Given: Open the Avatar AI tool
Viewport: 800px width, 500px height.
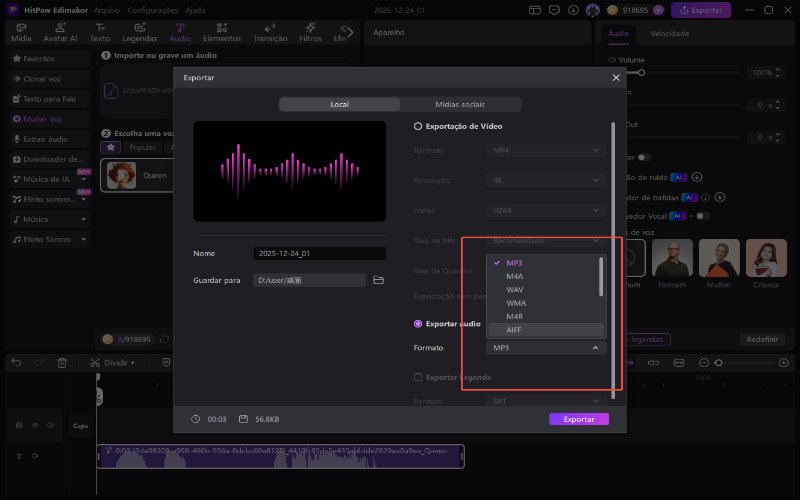Looking at the screenshot, I should tap(61, 32).
